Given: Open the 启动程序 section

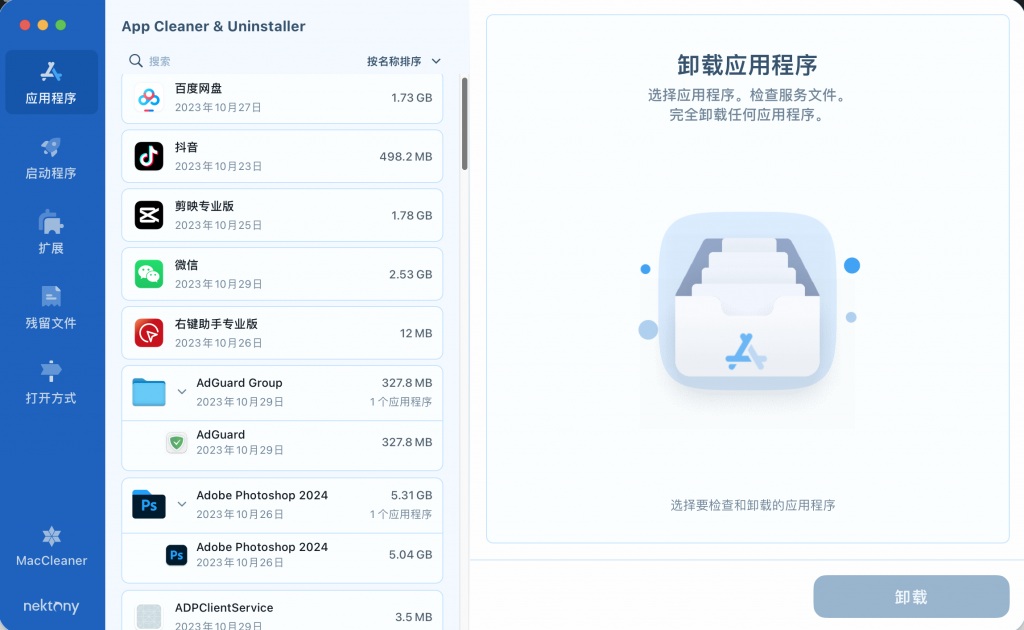Looking at the screenshot, I should (x=51, y=156).
